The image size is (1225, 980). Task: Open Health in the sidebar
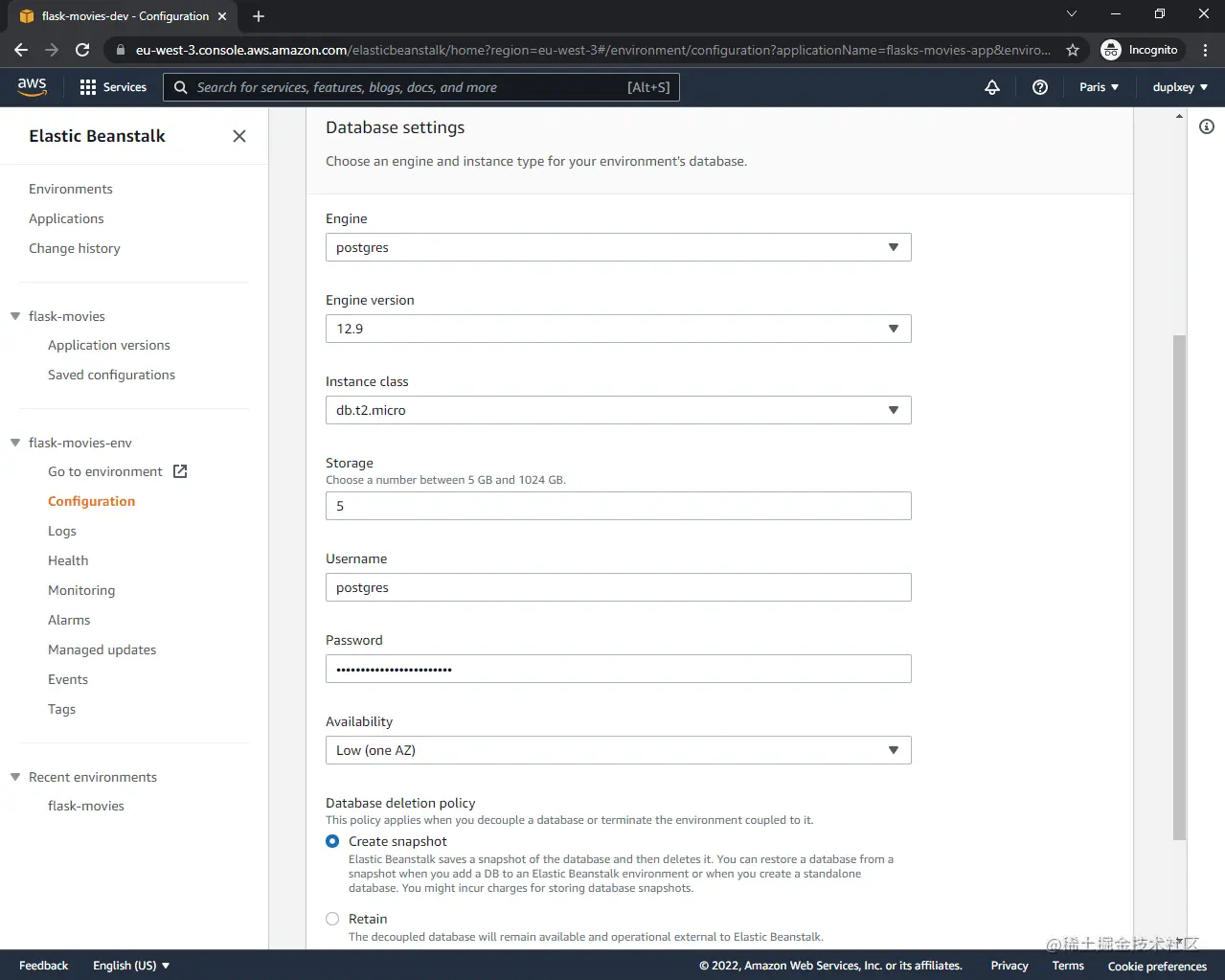(68, 560)
